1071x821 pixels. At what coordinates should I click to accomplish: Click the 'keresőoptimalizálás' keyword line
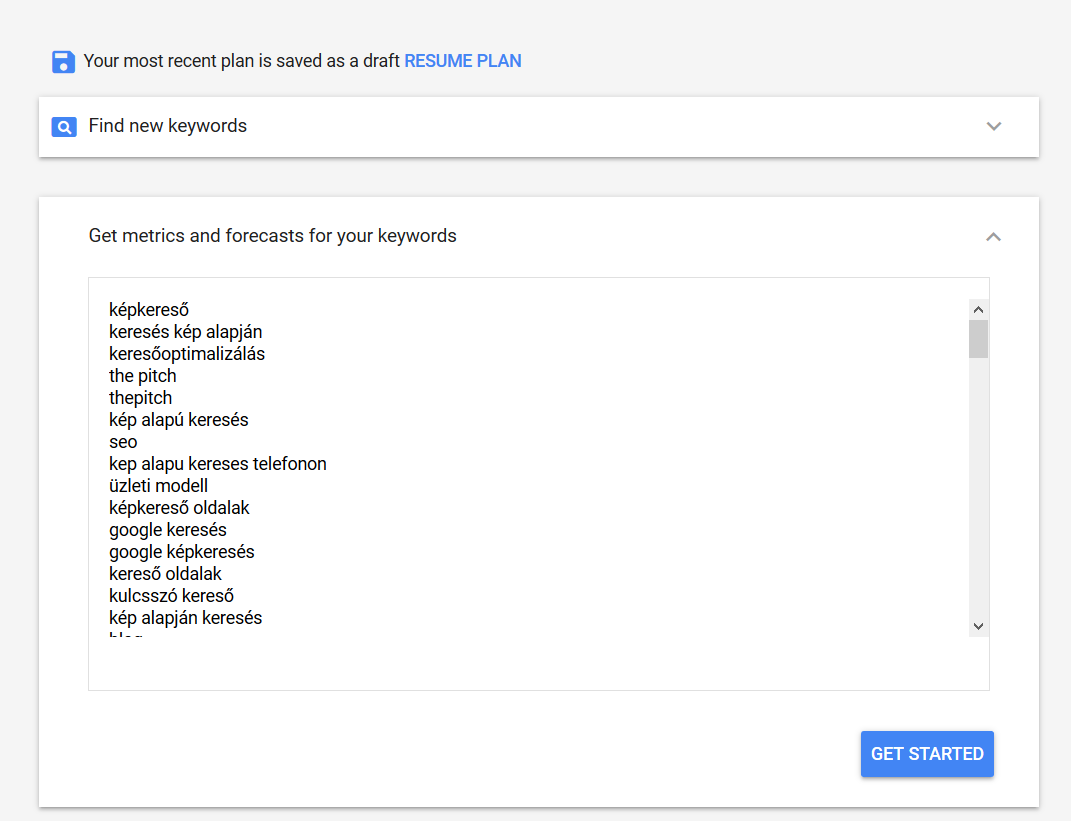click(187, 354)
